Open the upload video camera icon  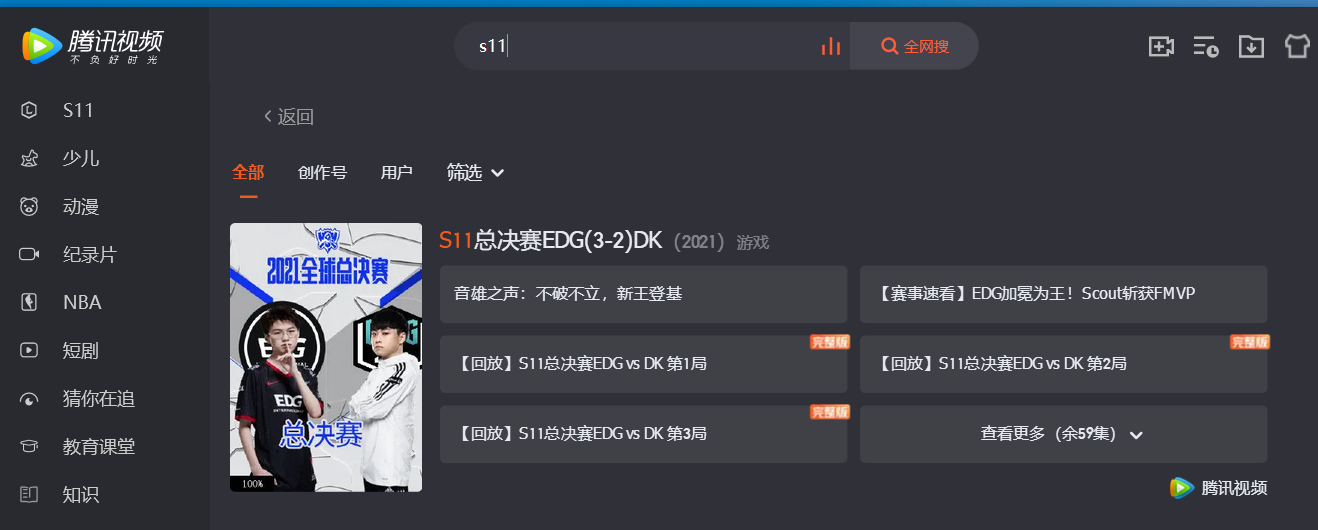(1161, 46)
